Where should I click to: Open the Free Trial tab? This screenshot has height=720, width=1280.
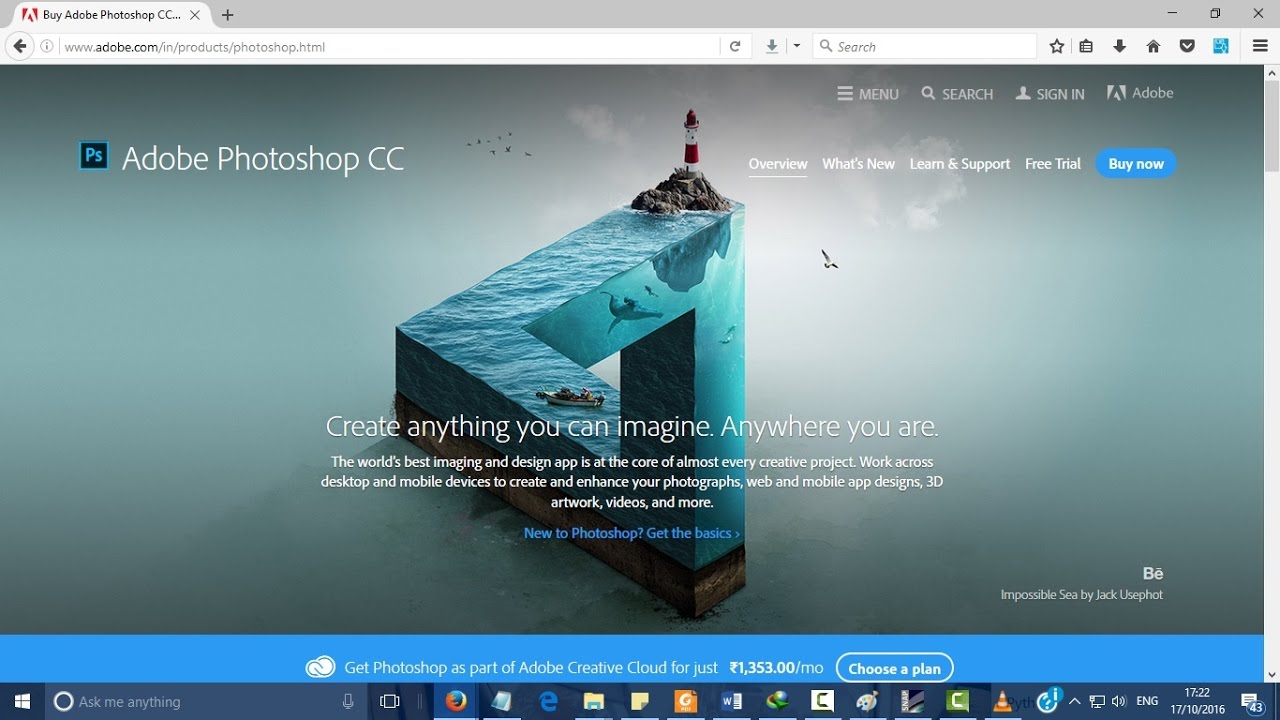(1053, 164)
